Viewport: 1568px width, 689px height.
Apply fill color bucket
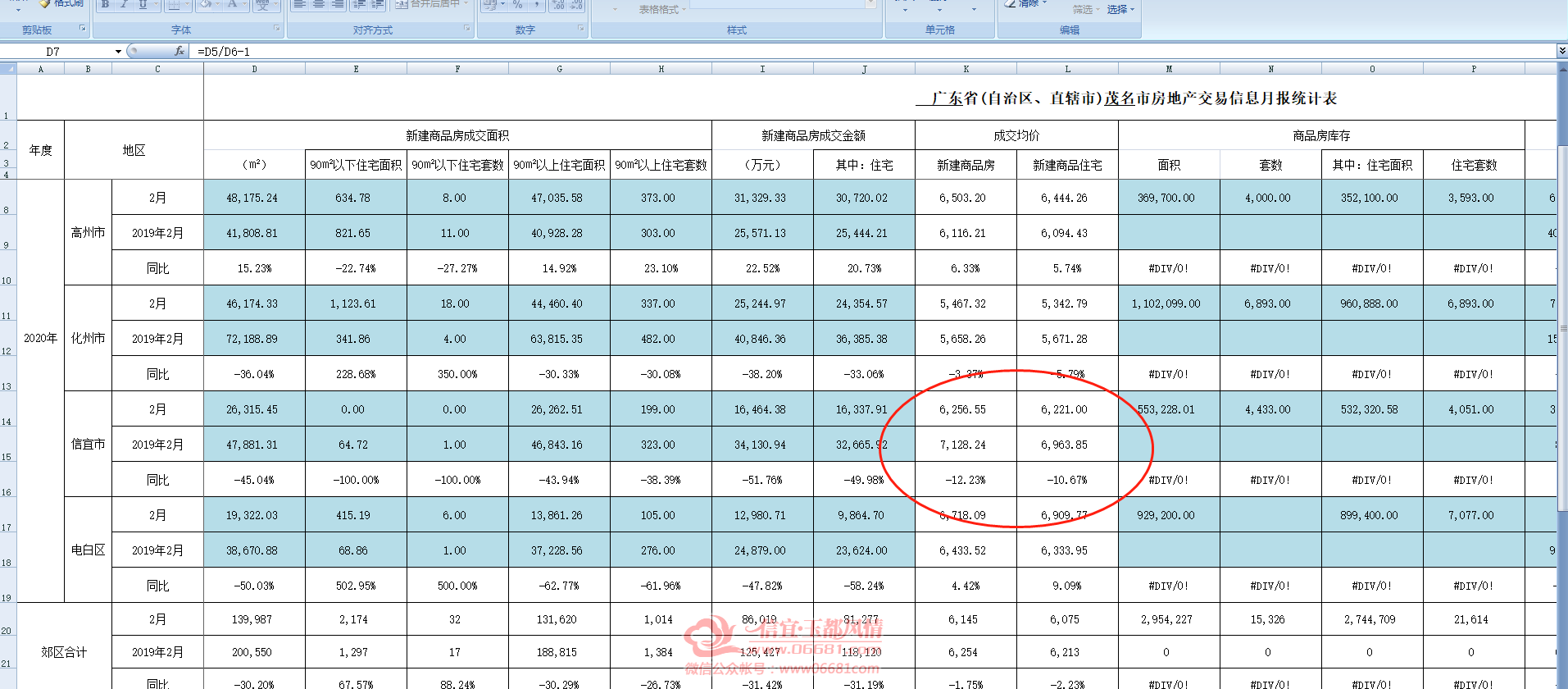point(206,4)
